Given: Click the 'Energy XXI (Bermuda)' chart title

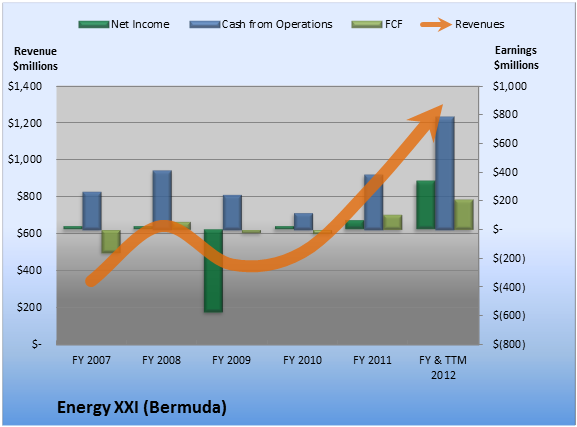Looking at the screenshot, I should click(x=142, y=407).
